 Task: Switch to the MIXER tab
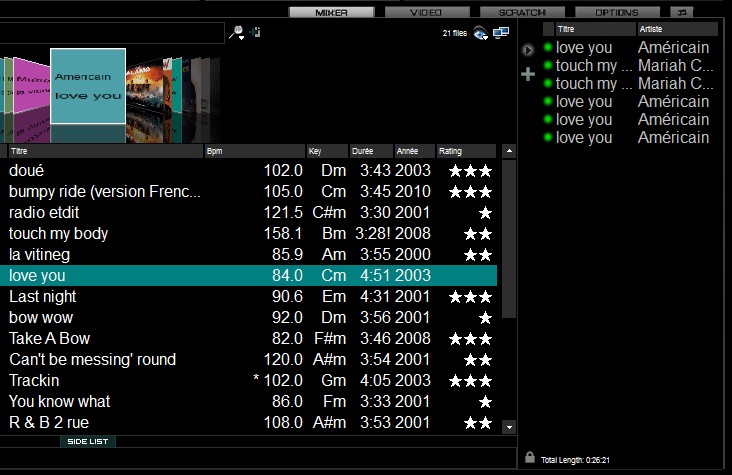(x=331, y=12)
